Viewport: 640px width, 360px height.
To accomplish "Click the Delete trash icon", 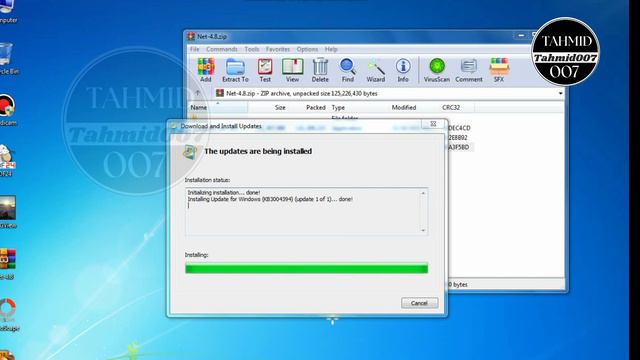I will (320, 70).
